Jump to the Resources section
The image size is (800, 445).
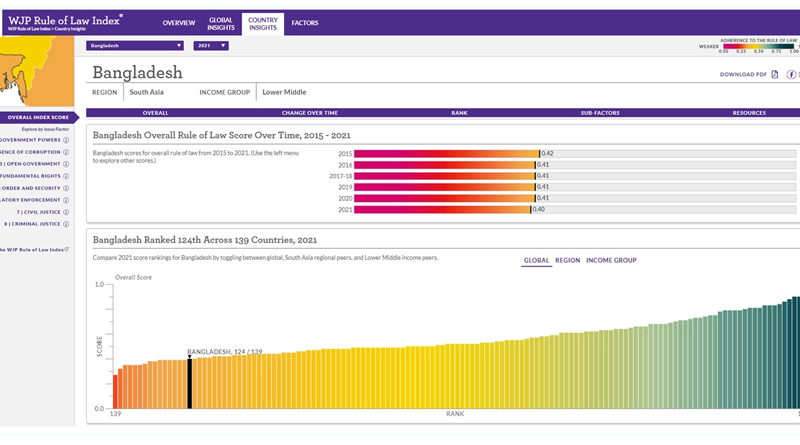pyautogui.click(x=749, y=113)
